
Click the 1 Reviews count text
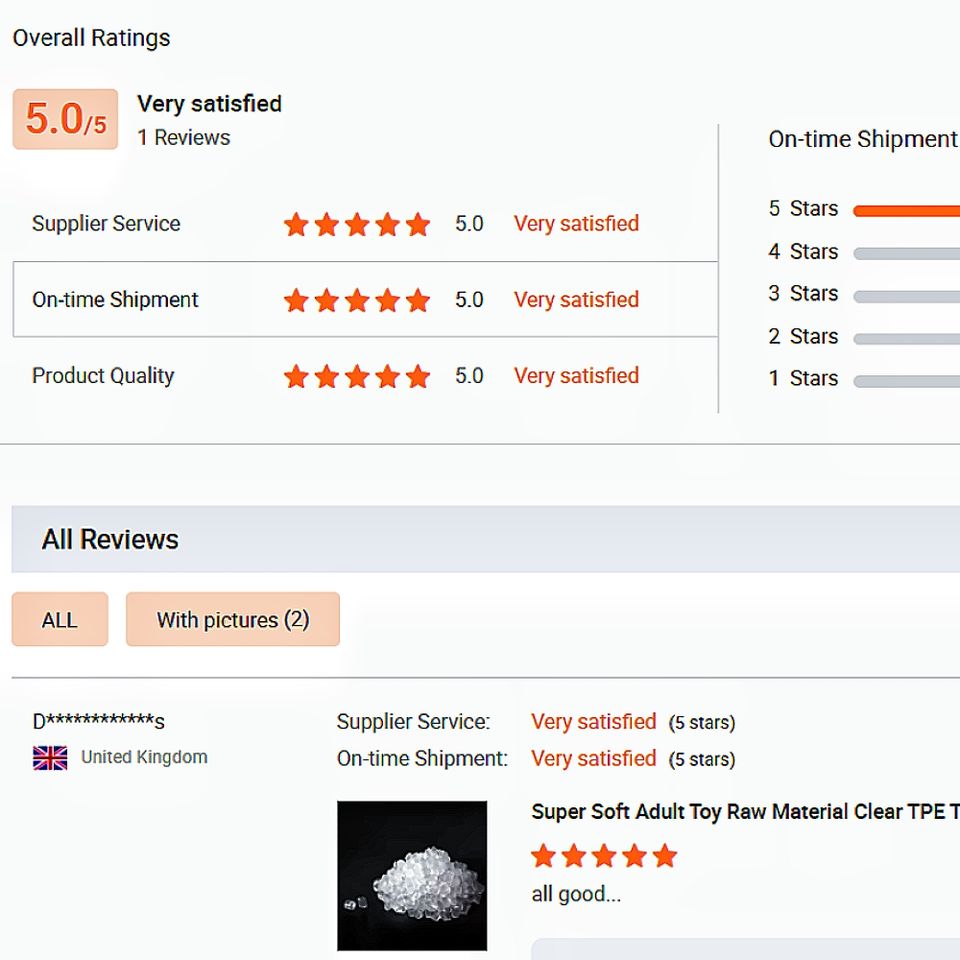coord(184,138)
